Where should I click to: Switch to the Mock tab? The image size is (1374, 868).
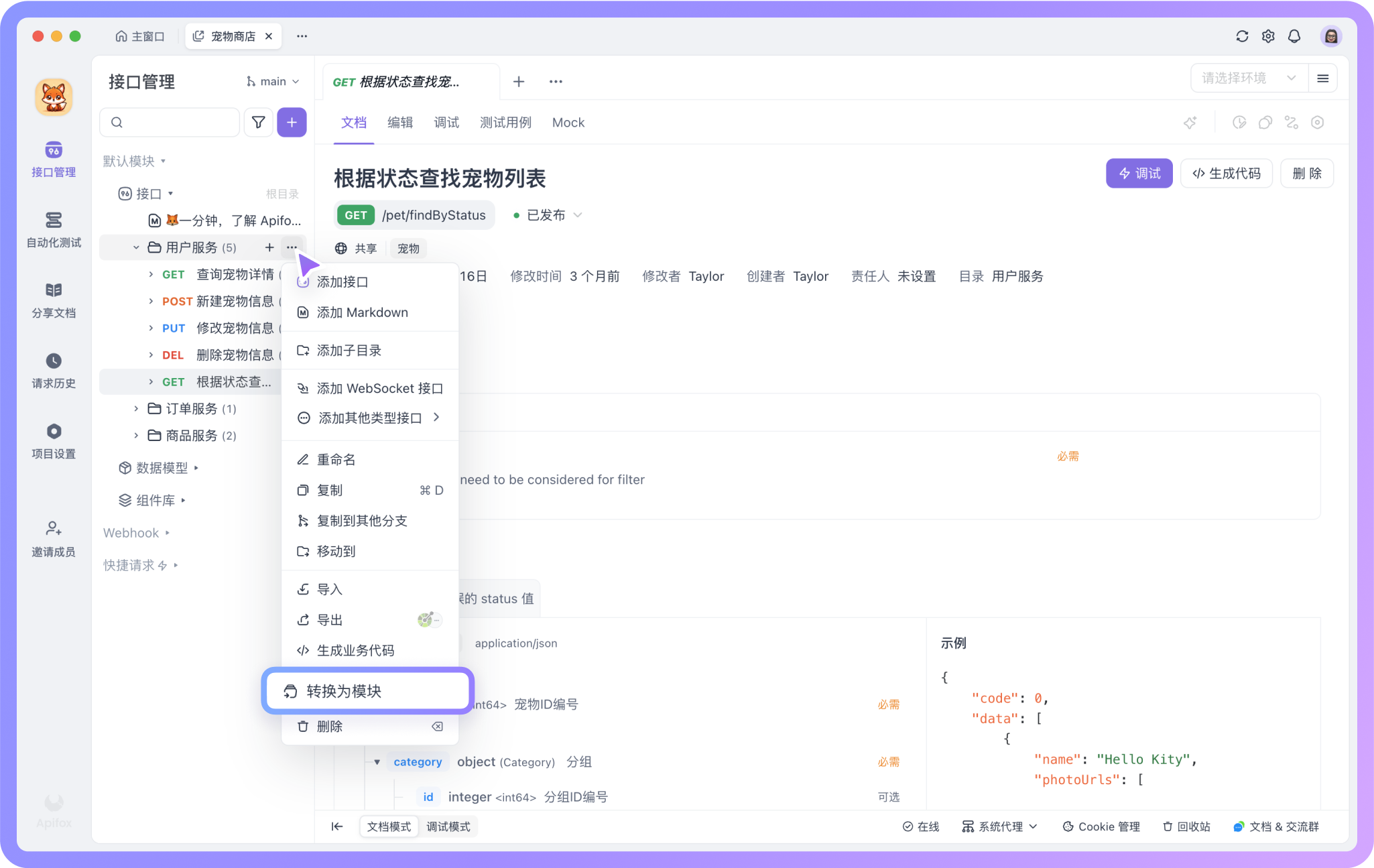[568, 123]
